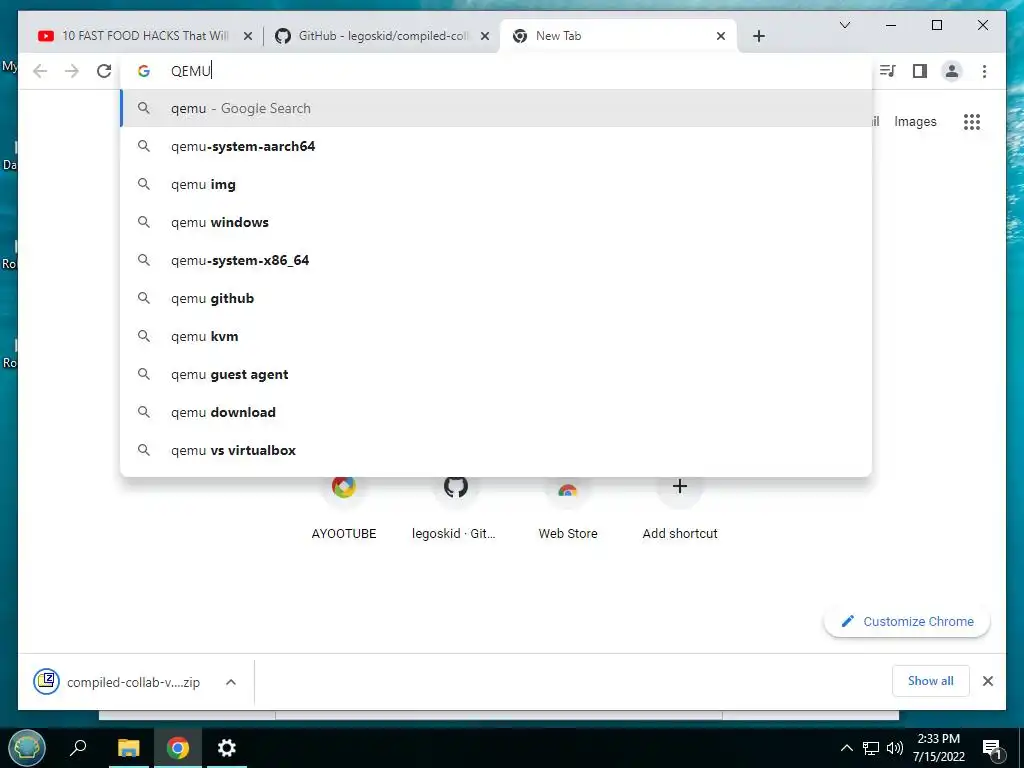Show hidden system tray icons
This screenshot has width=1024, height=768.
coord(846,748)
